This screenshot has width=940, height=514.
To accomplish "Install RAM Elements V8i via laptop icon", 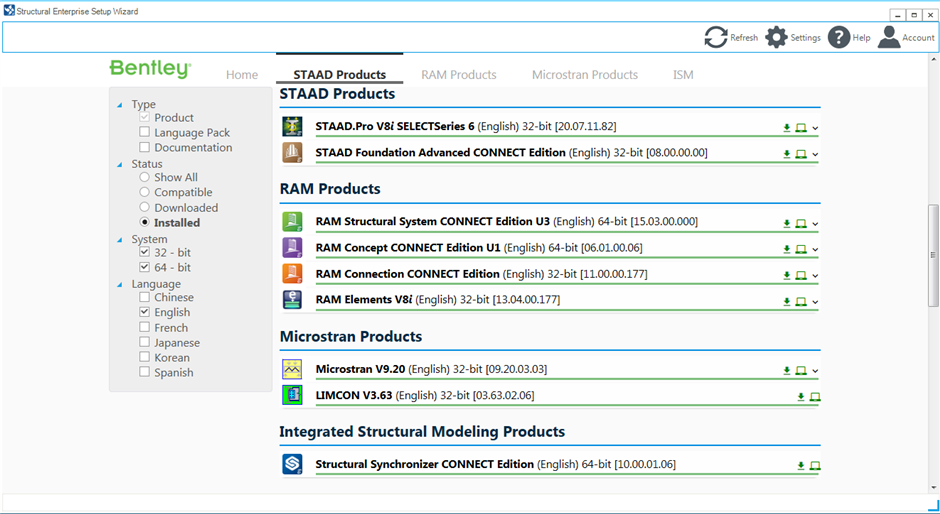I will (x=801, y=302).
